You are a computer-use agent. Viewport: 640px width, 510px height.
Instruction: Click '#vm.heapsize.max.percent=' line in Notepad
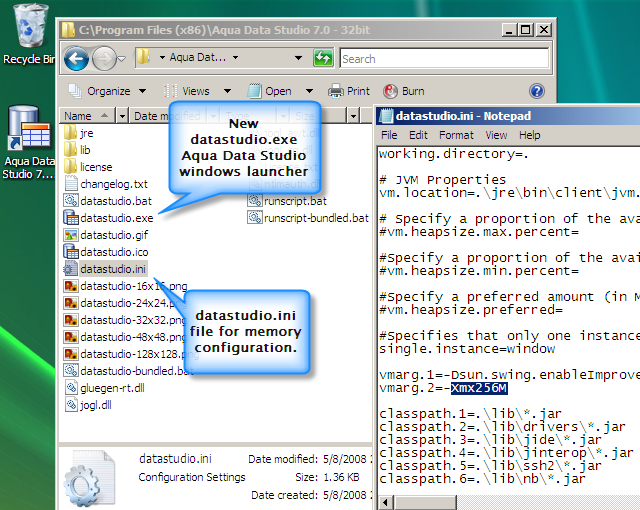479,232
